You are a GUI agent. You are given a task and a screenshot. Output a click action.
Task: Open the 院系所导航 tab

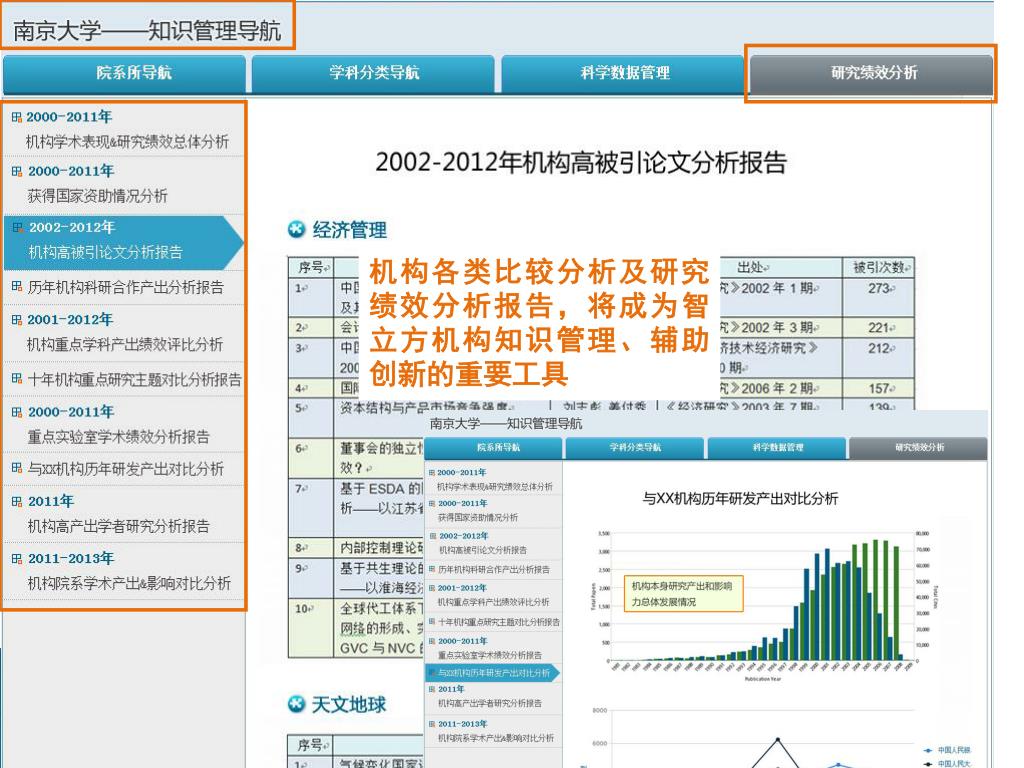click(x=125, y=72)
